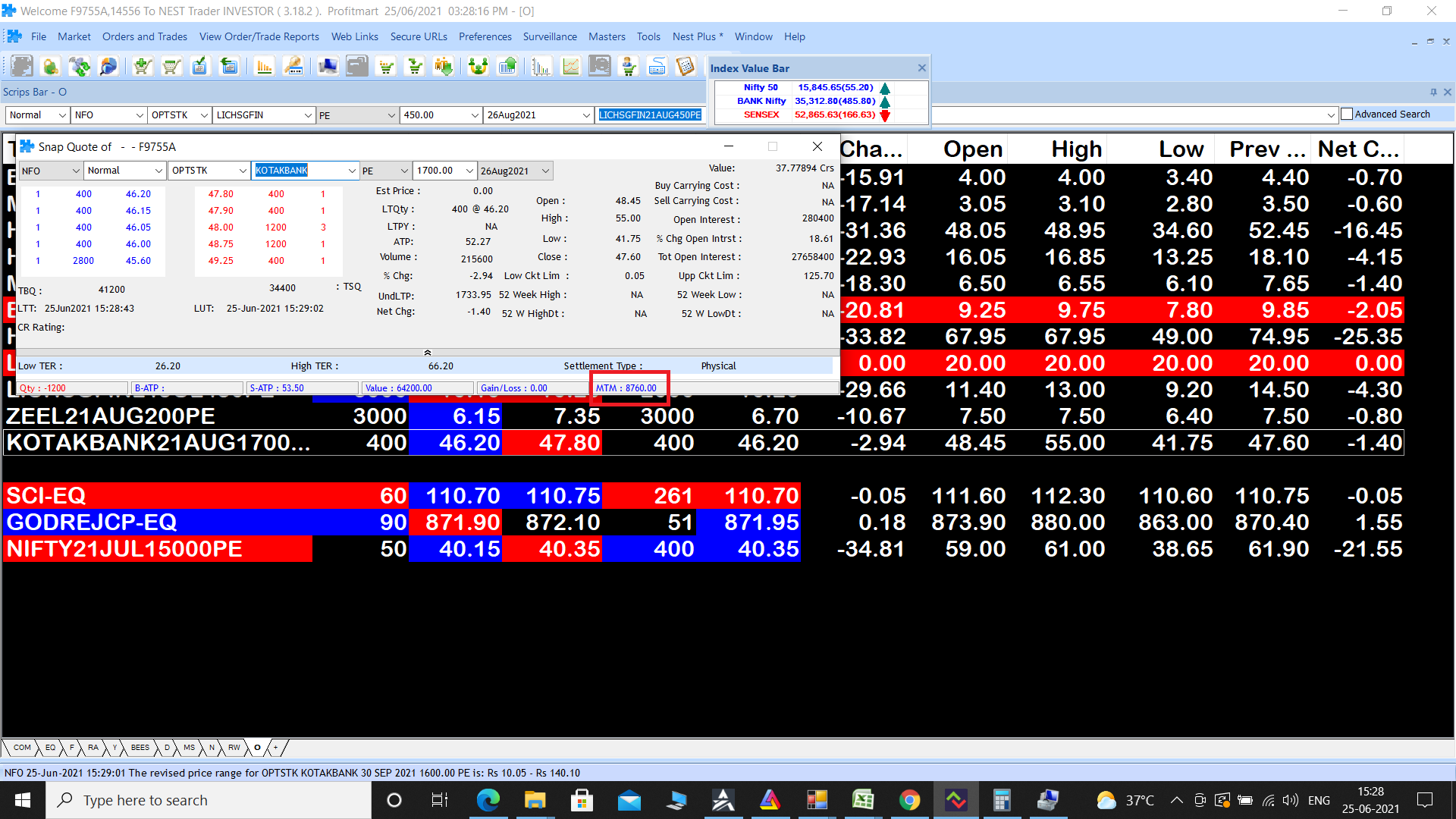Open the Preferences menu
1456x819 pixels.
click(485, 36)
